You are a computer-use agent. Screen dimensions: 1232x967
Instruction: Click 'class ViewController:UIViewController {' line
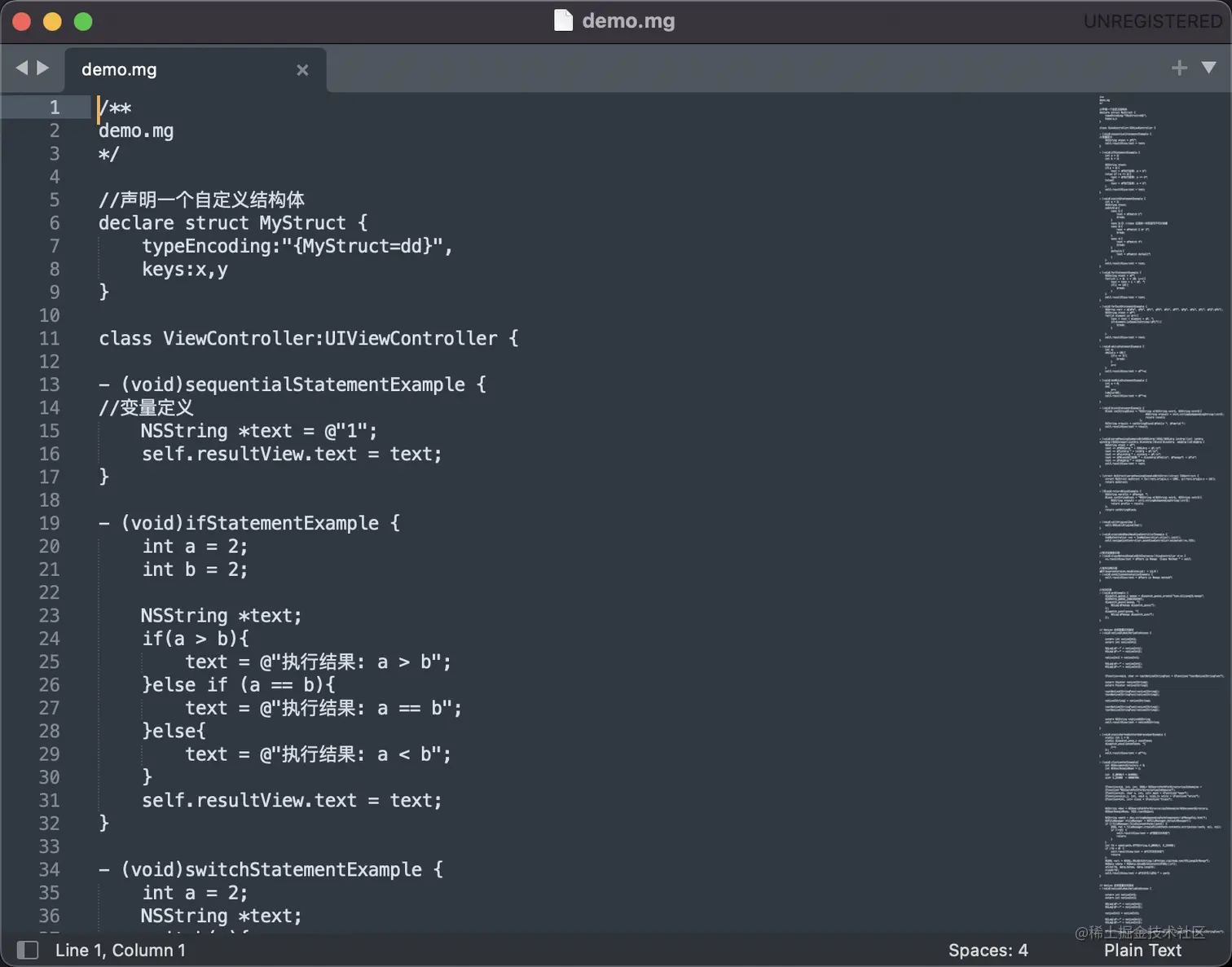click(x=308, y=339)
